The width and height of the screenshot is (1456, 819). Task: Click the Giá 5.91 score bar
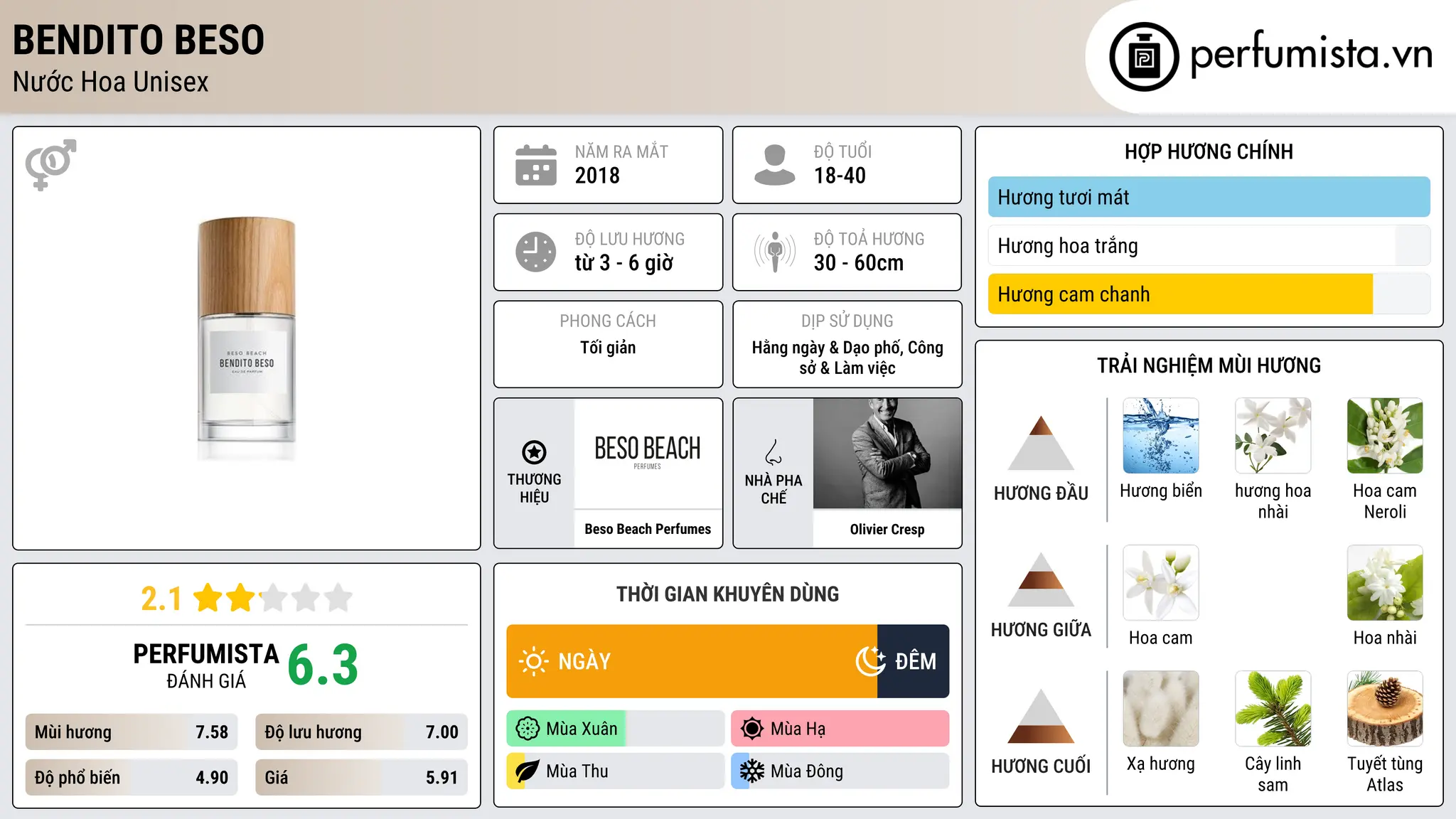click(361, 777)
